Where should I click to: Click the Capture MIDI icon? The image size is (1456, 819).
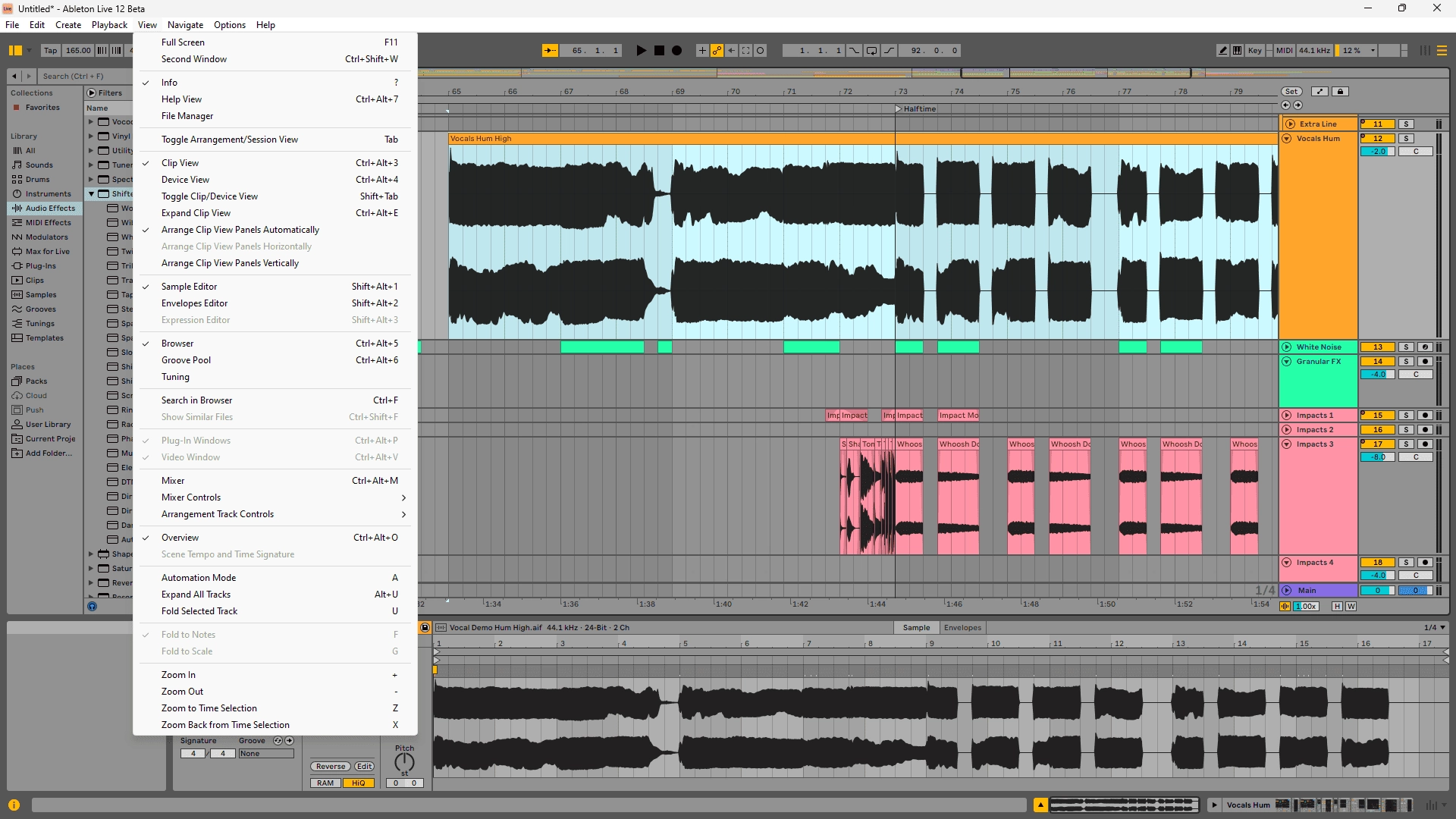(x=746, y=51)
